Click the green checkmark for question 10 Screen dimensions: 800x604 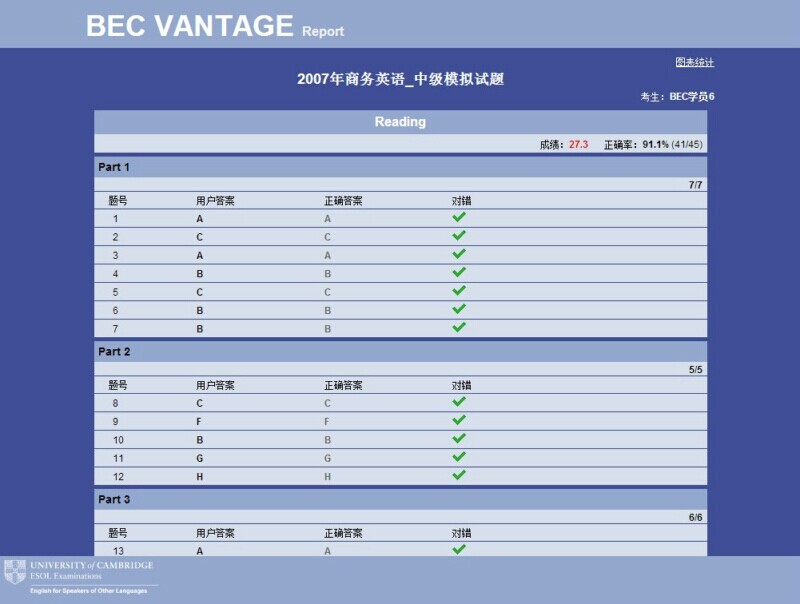click(459, 439)
